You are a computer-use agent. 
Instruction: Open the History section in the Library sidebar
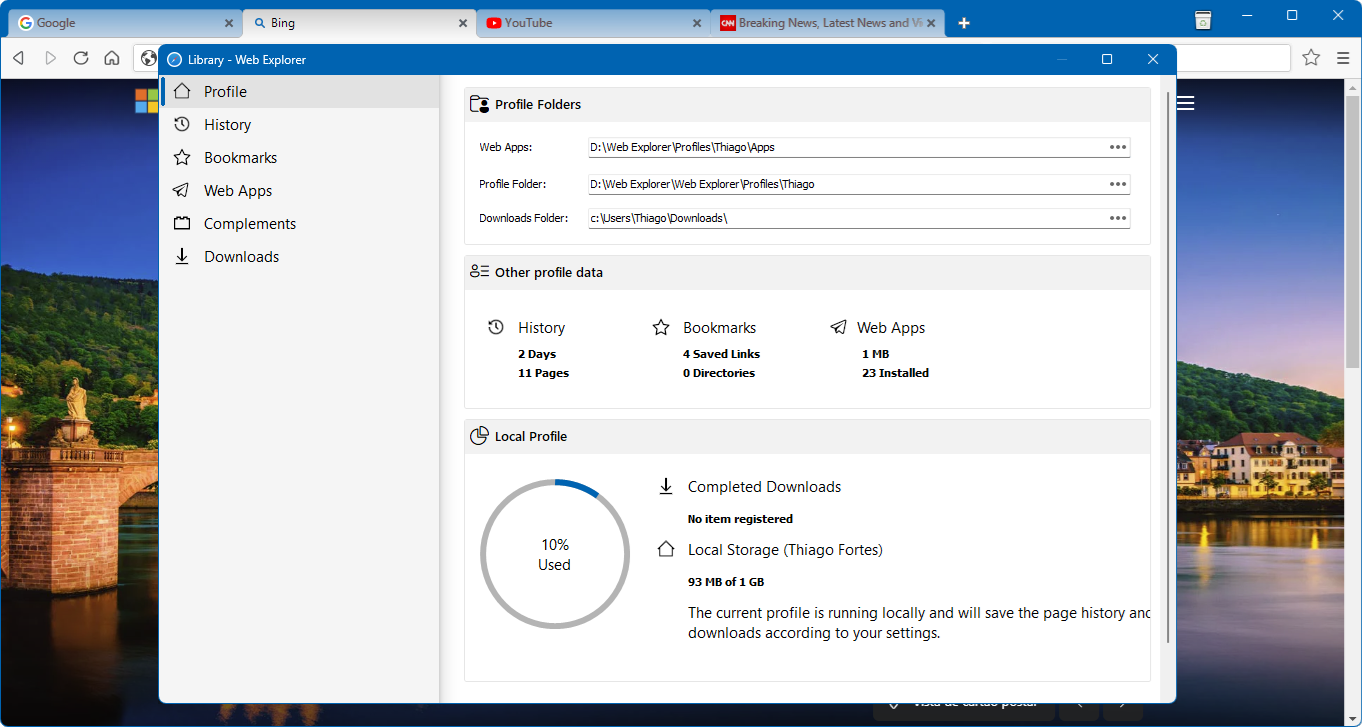click(228, 124)
